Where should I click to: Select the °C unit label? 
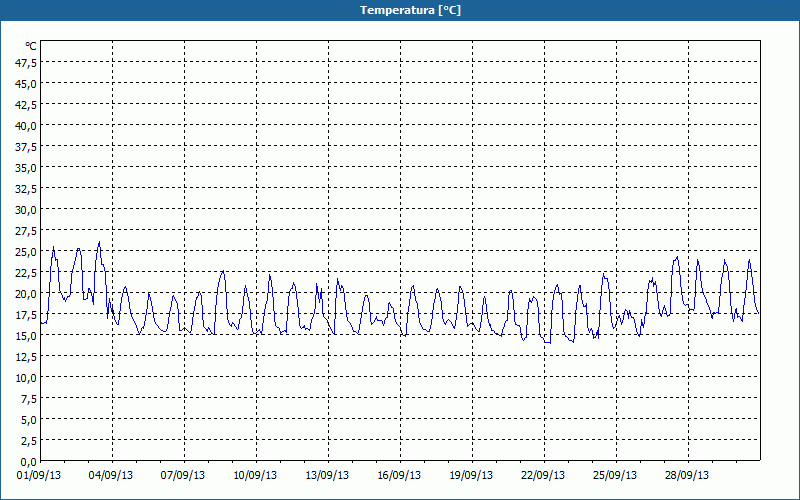[31, 46]
